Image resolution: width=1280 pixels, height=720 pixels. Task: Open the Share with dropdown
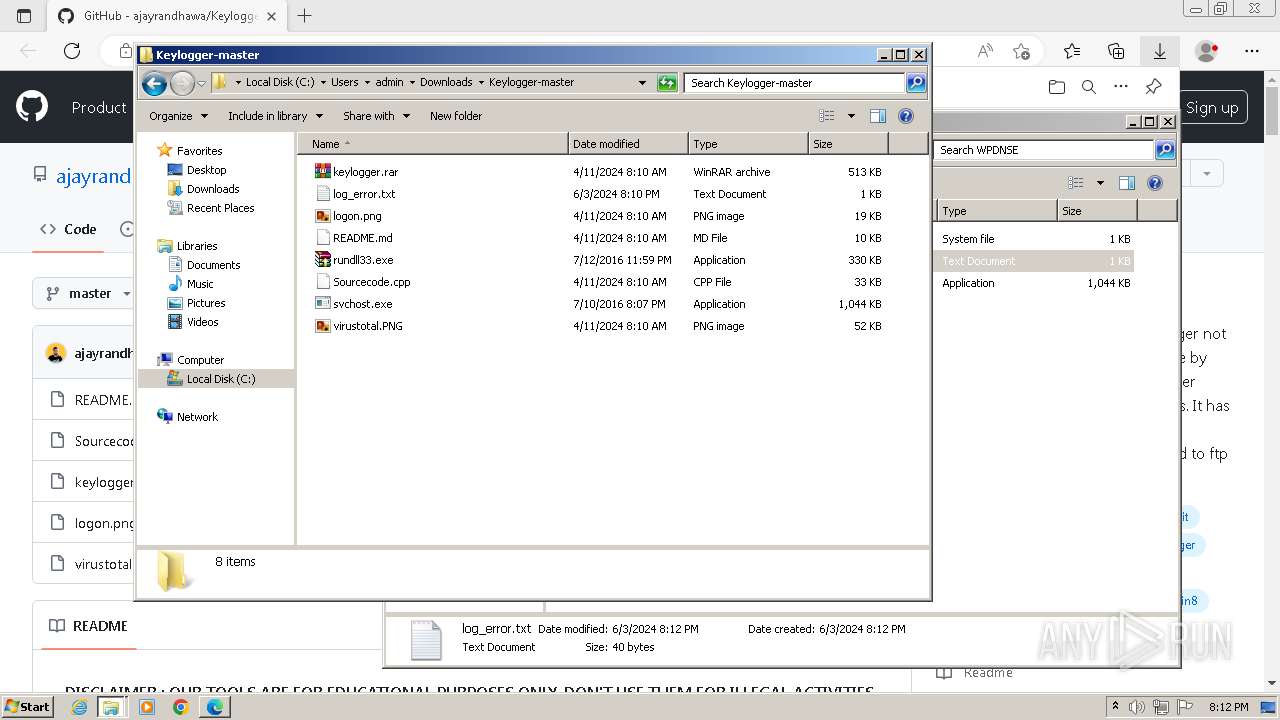376,116
